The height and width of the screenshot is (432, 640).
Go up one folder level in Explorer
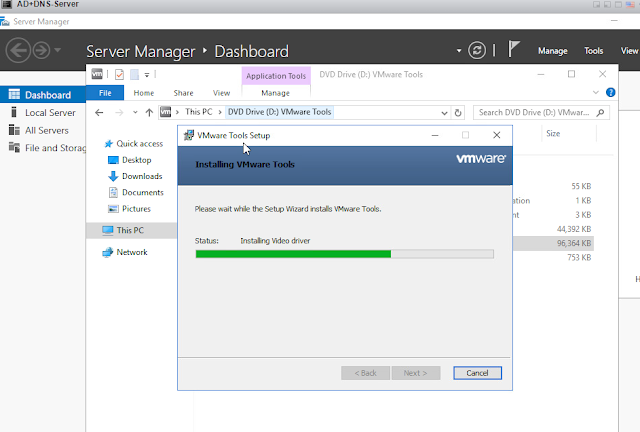click(149, 112)
